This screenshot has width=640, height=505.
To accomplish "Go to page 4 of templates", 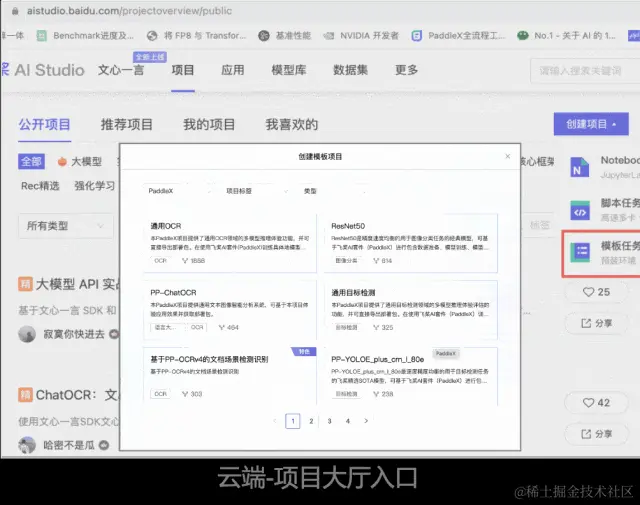I will click(348, 421).
